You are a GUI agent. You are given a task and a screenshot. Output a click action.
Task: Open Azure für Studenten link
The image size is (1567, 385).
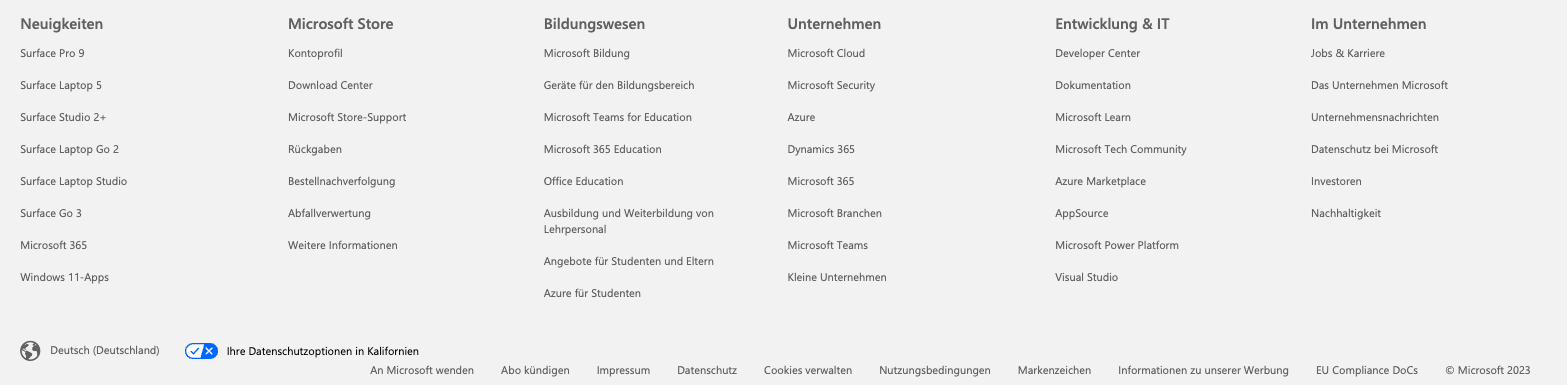pos(592,293)
